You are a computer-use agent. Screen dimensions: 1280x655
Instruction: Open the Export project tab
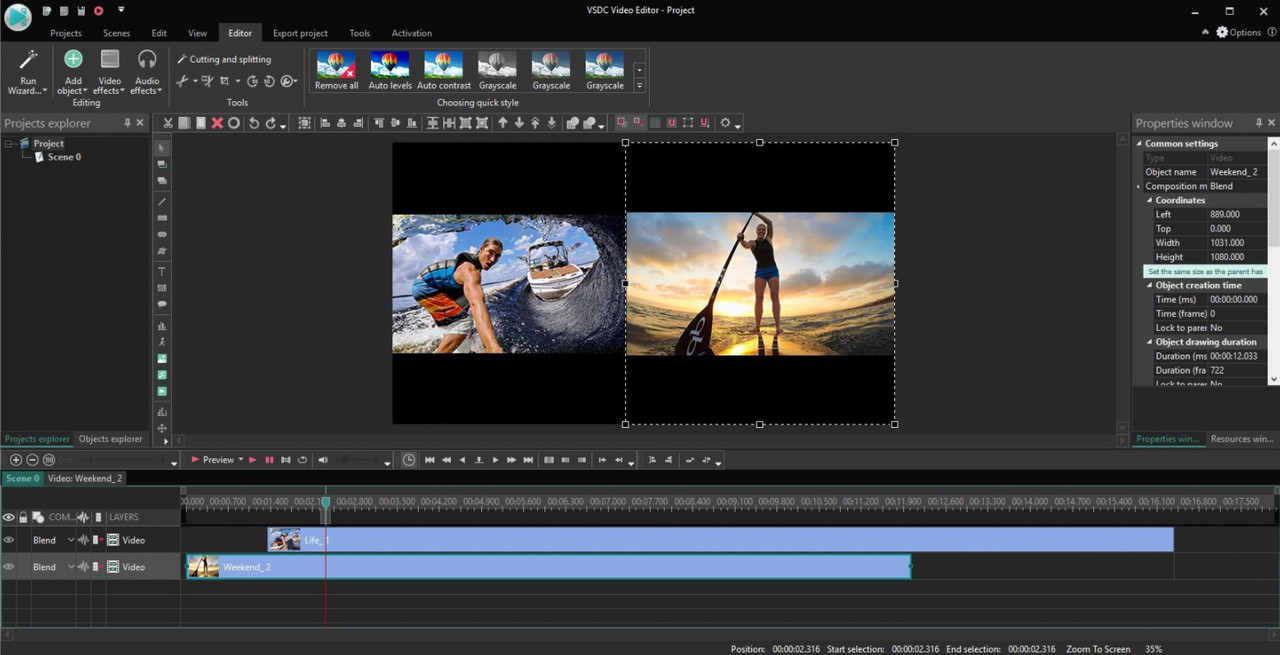[300, 33]
